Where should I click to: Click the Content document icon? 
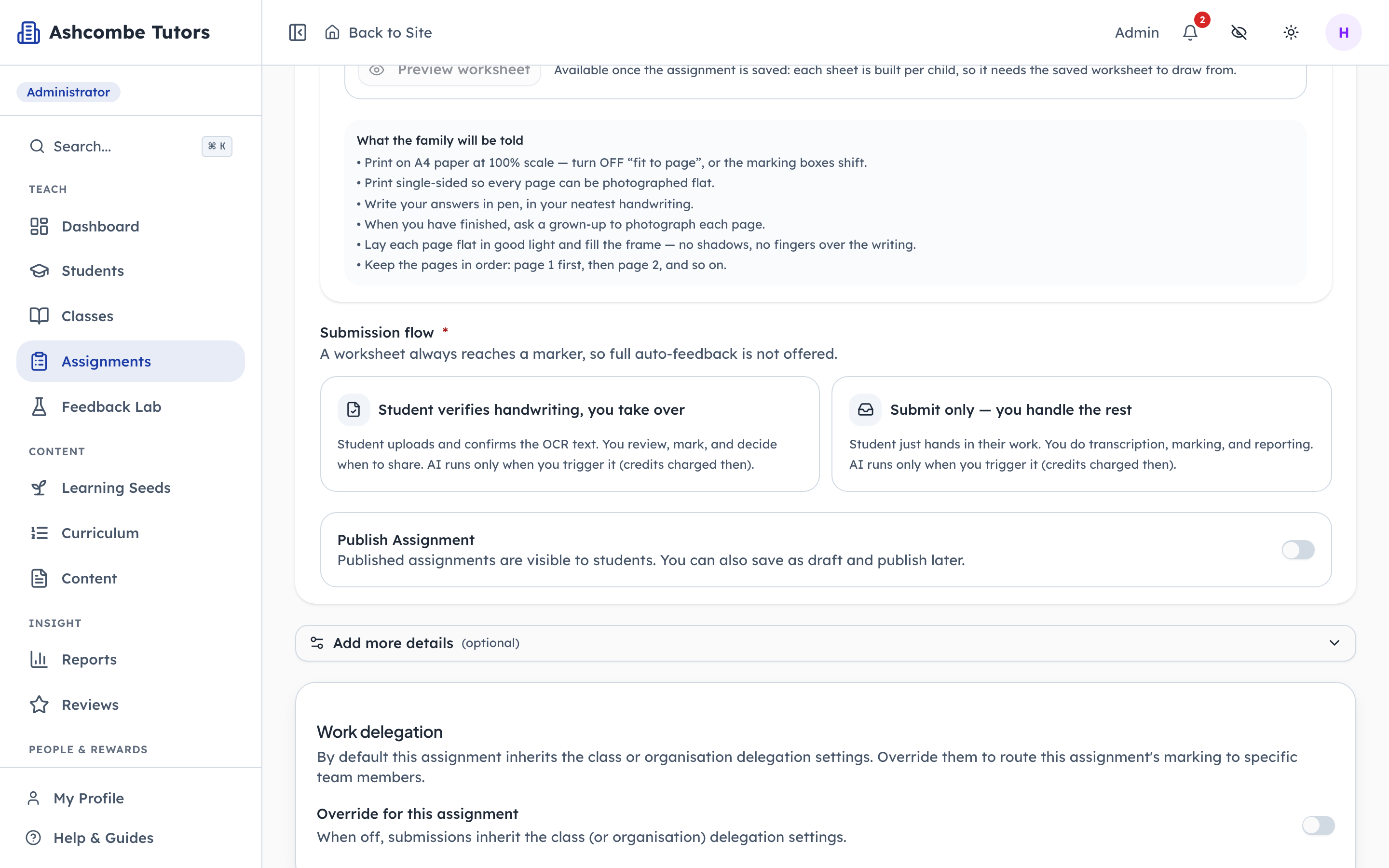[39, 578]
